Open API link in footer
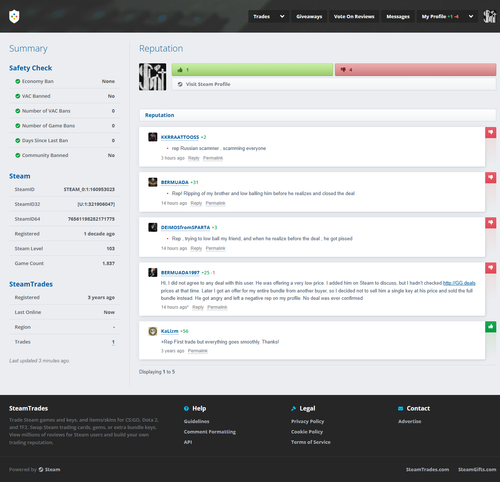 pos(188,442)
